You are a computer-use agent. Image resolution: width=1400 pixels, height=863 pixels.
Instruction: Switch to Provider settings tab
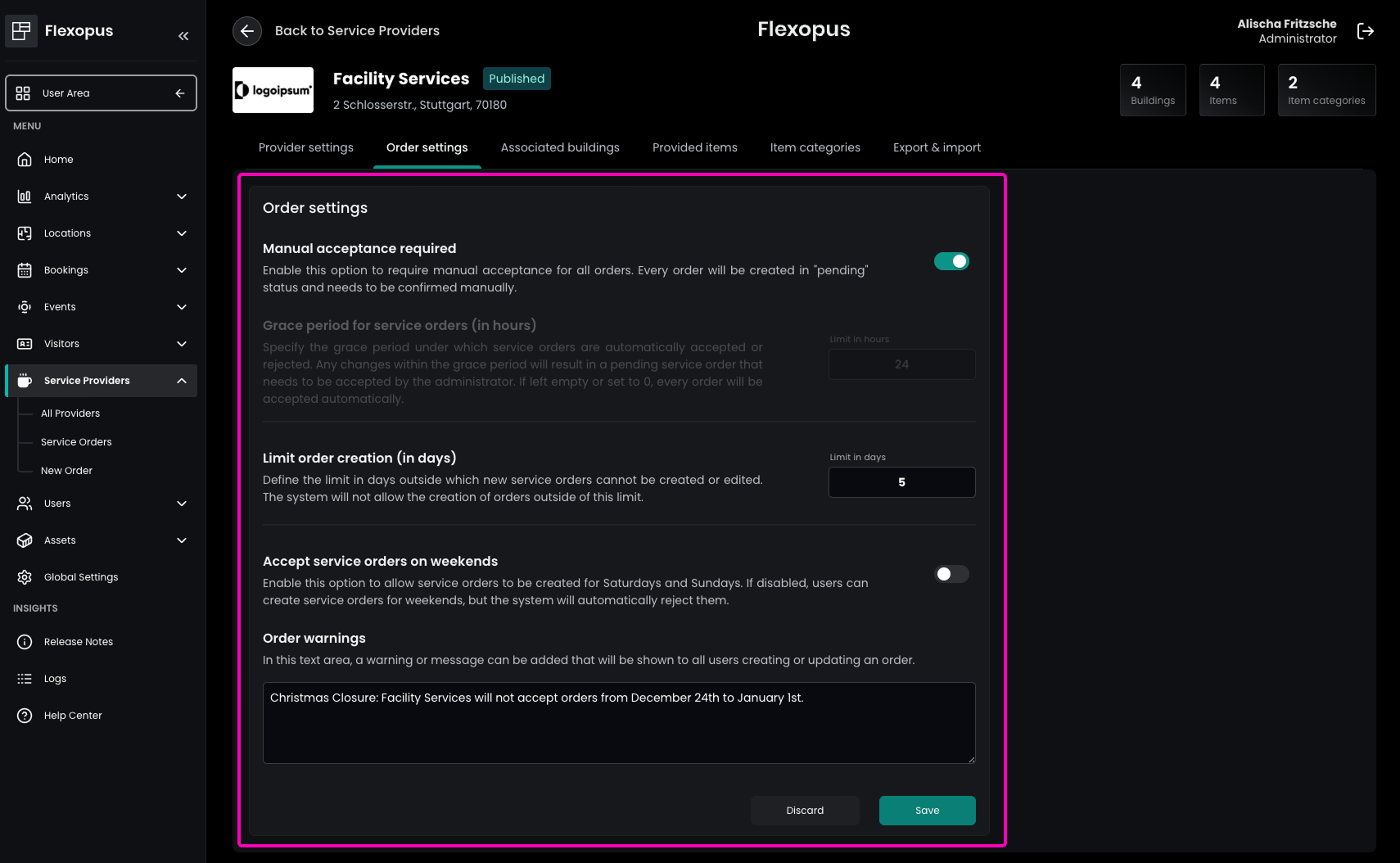tap(306, 147)
